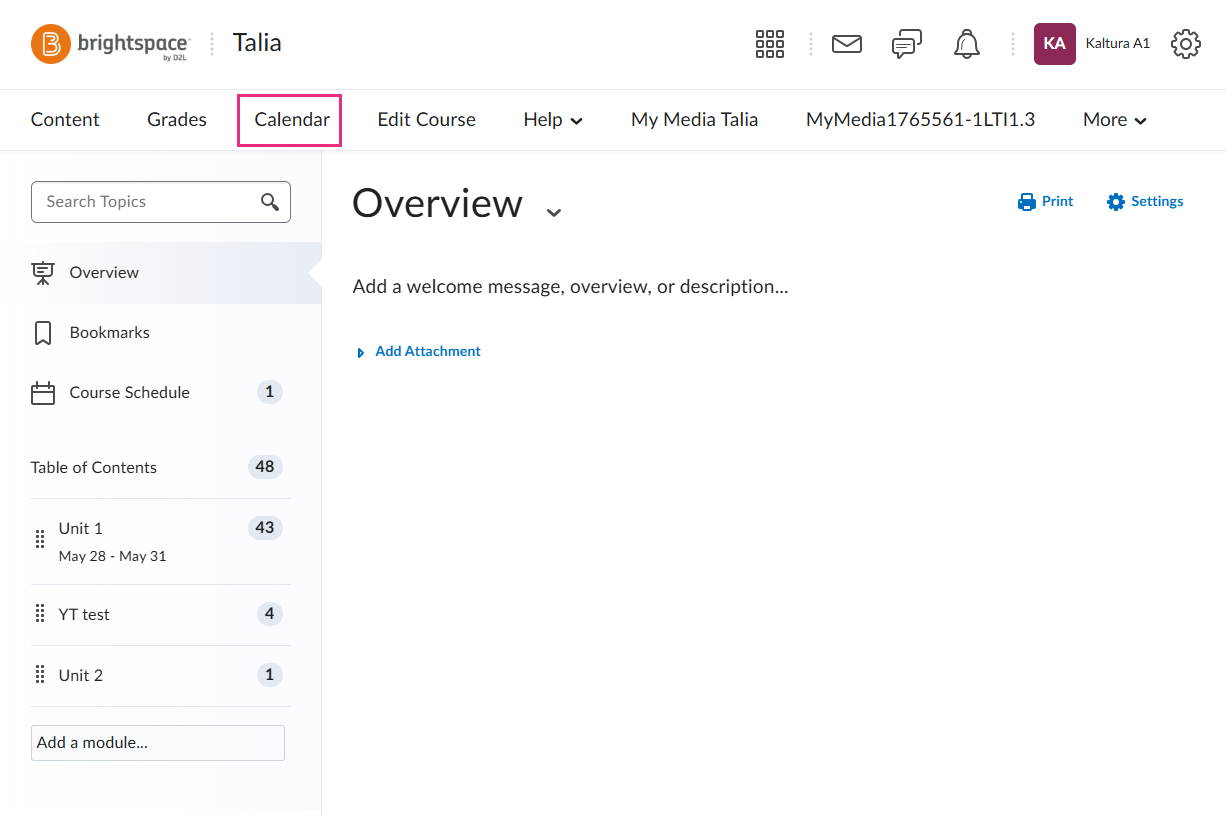Open the admin tools gear icon
Screen dimensions: 1226x816
point(1185,44)
